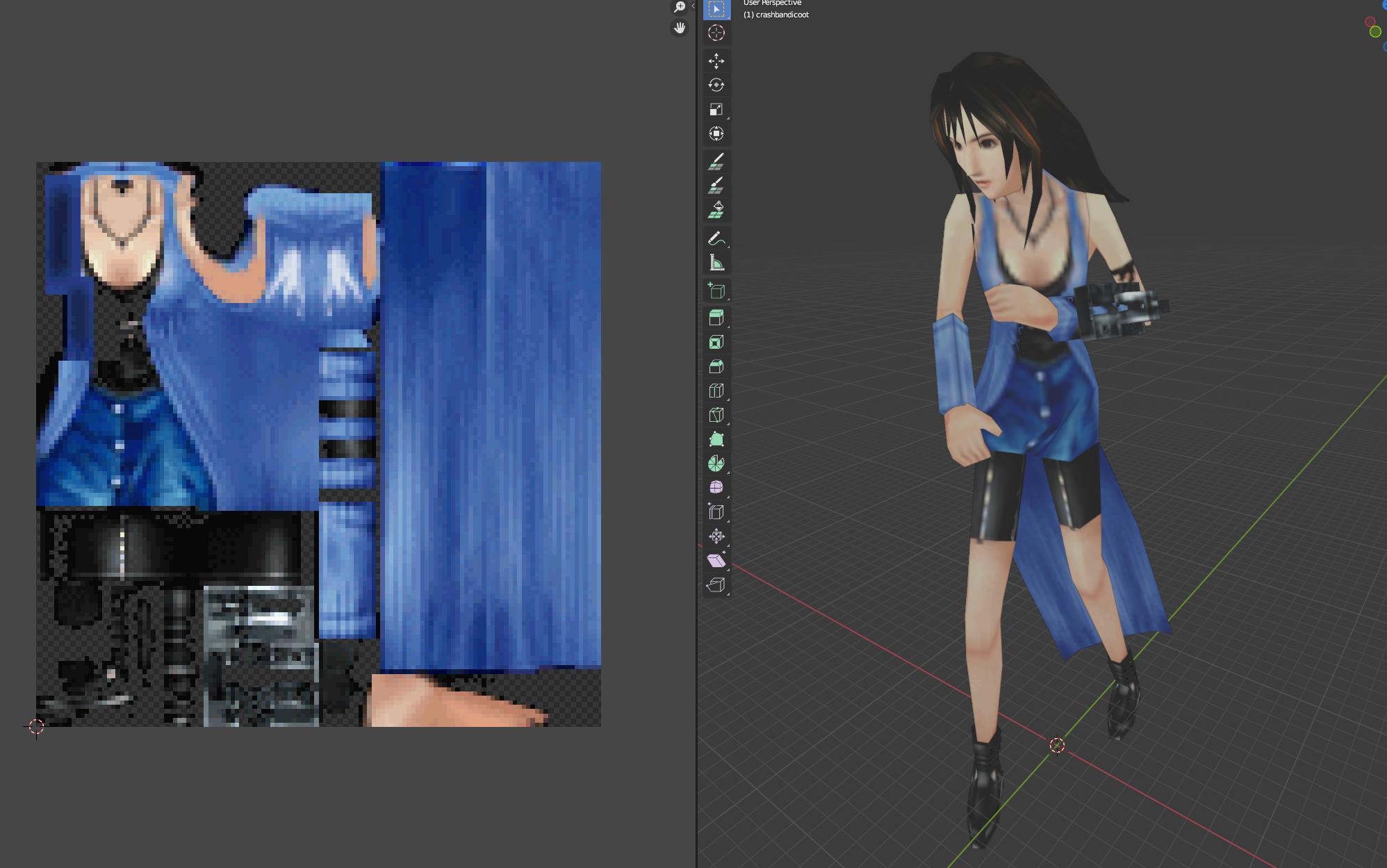The width and height of the screenshot is (1387, 868).
Task: Click the green Y axis gizmo dot
Action: pos(1374,32)
